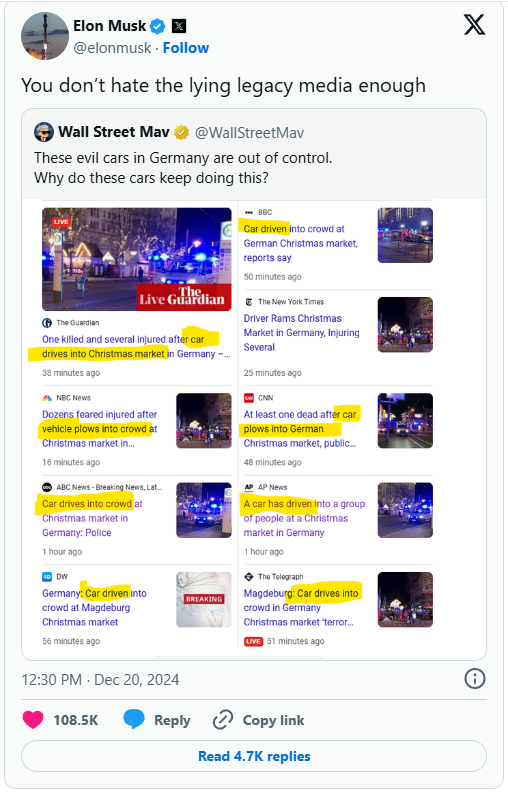Image resolution: width=508 pixels, height=799 pixels.
Task: Click the heart like icon
Action: [x=33, y=720]
